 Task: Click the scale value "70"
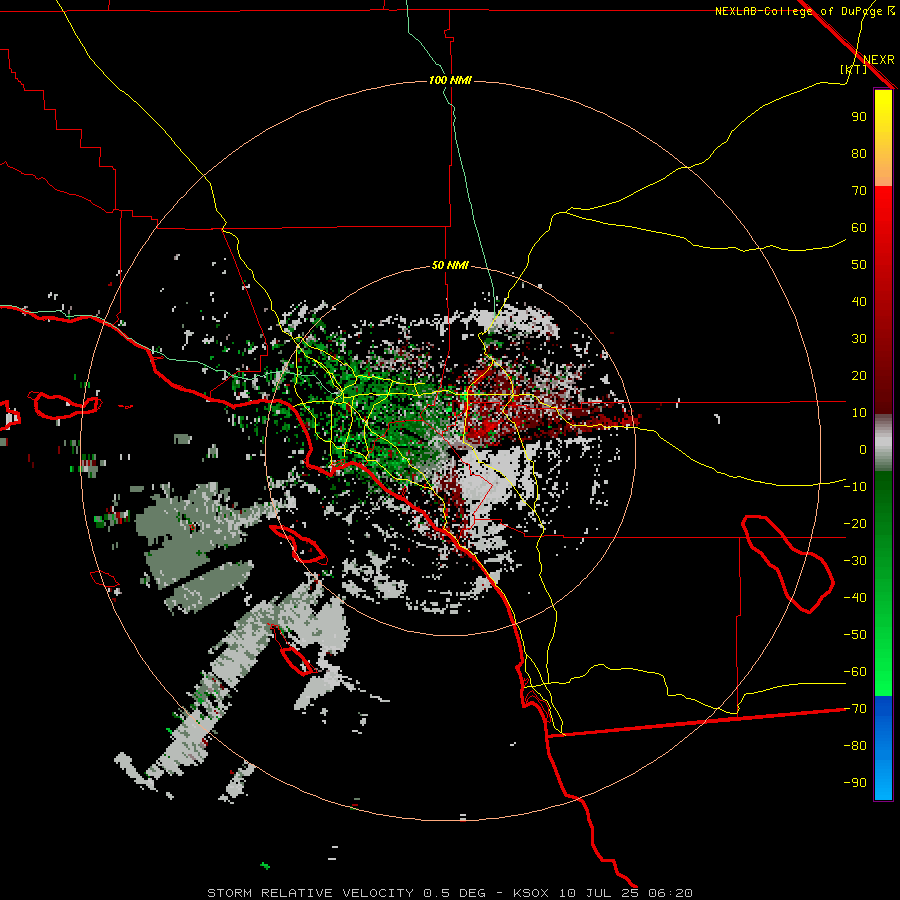coord(859,191)
